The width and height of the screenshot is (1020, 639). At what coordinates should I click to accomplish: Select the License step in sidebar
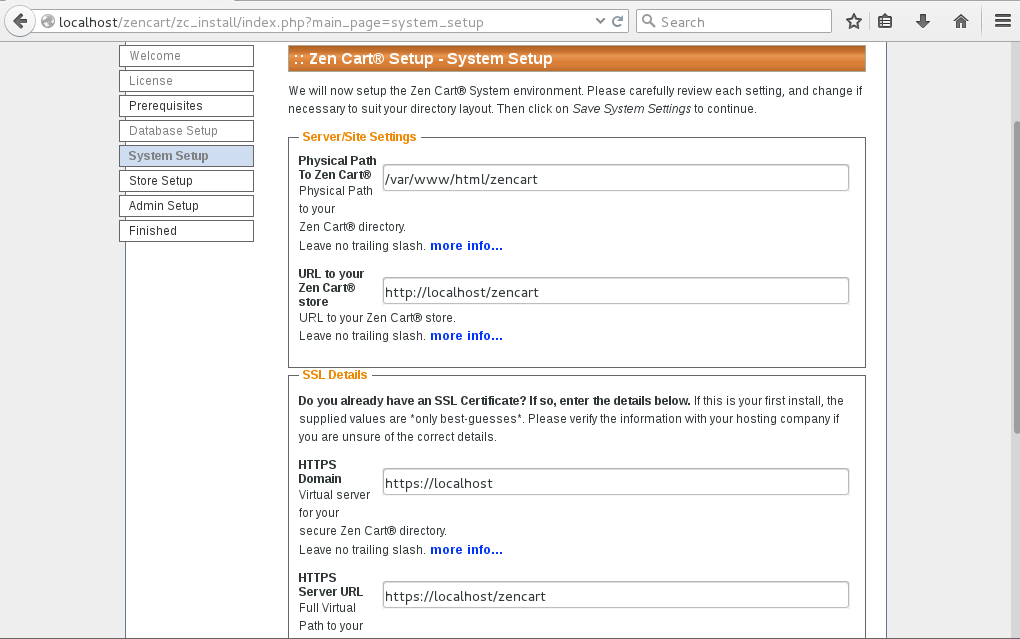pyautogui.click(x=187, y=81)
